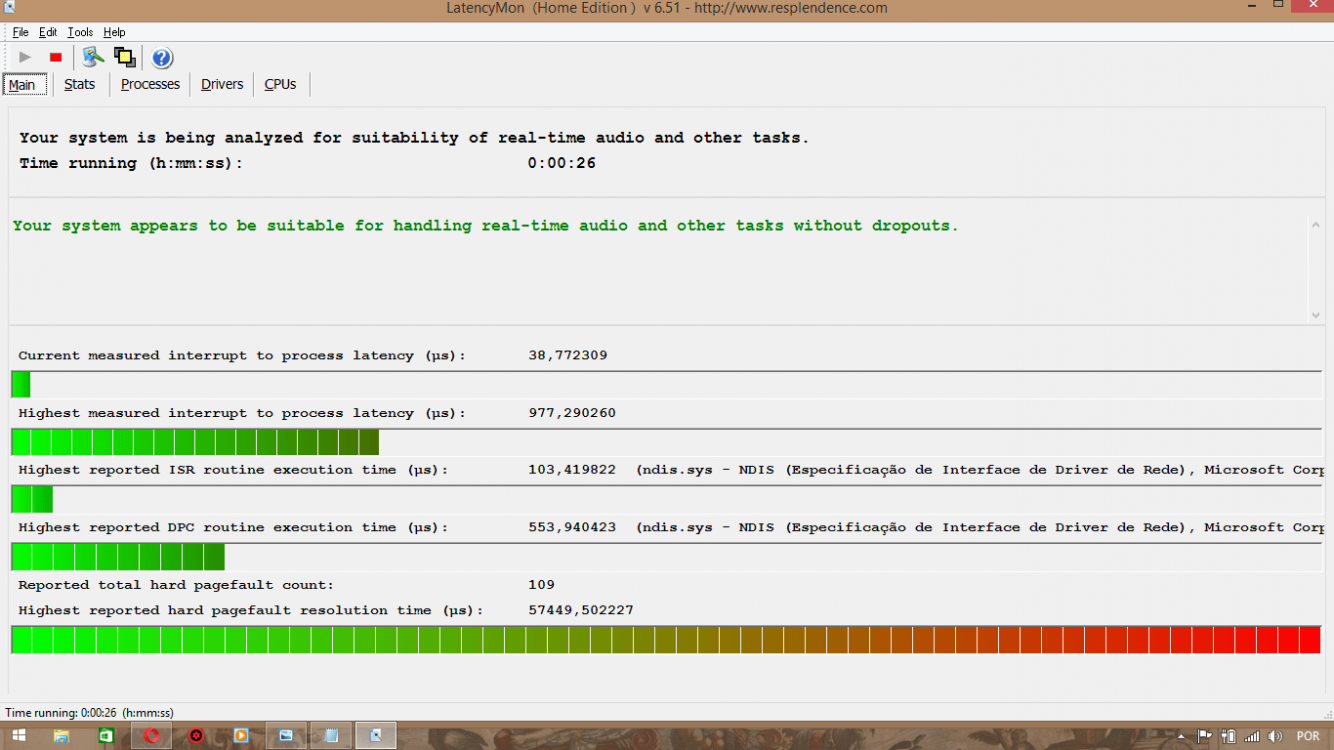This screenshot has width=1334, height=750.
Task: Switch to Opera browser in taskbar
Action: coord(152,736)
